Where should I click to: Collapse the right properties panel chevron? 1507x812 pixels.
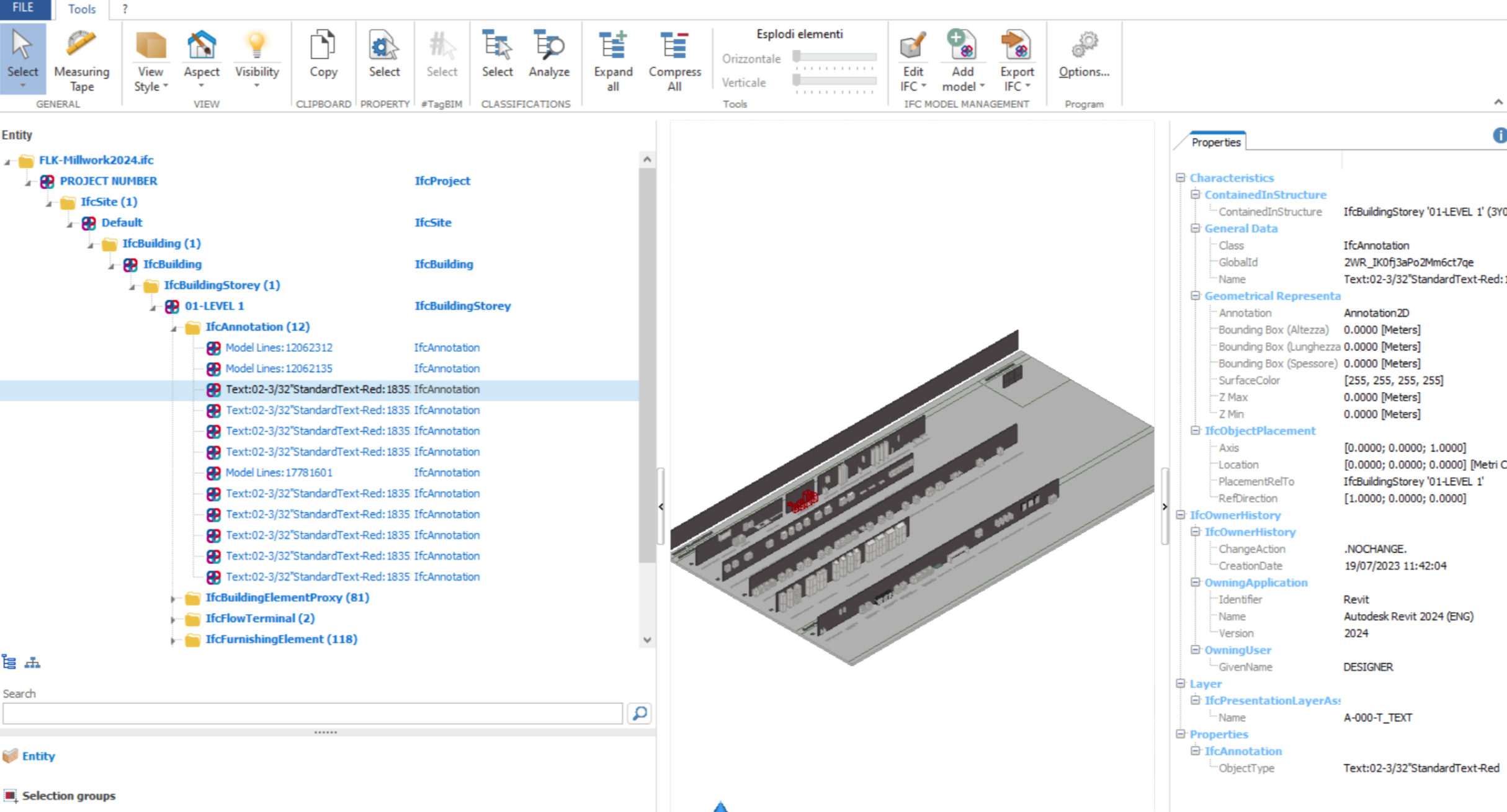(1165, 507)
